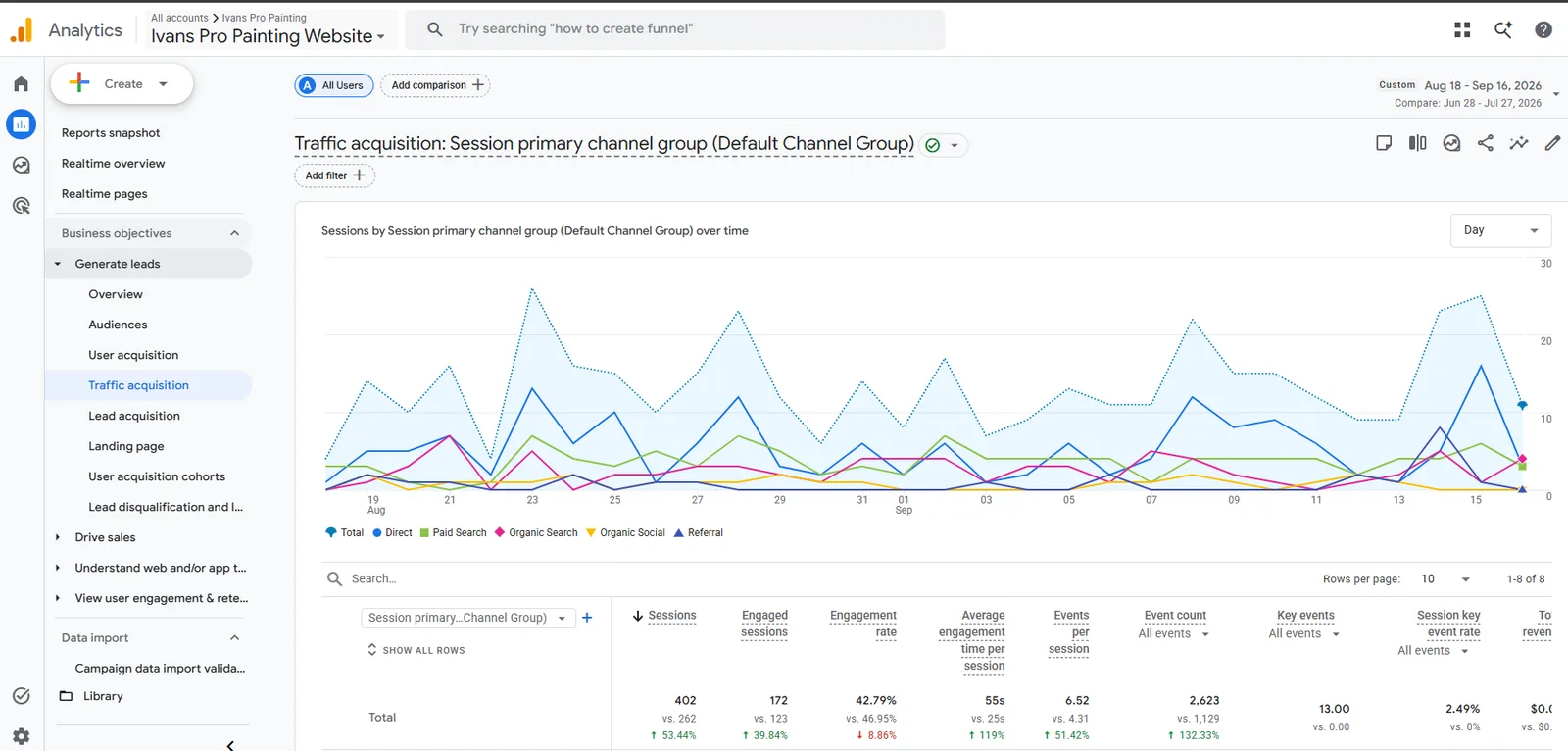Click the Add filter button
The height and width of the screenshot is (751, 1568).
[x=334, y=175]
